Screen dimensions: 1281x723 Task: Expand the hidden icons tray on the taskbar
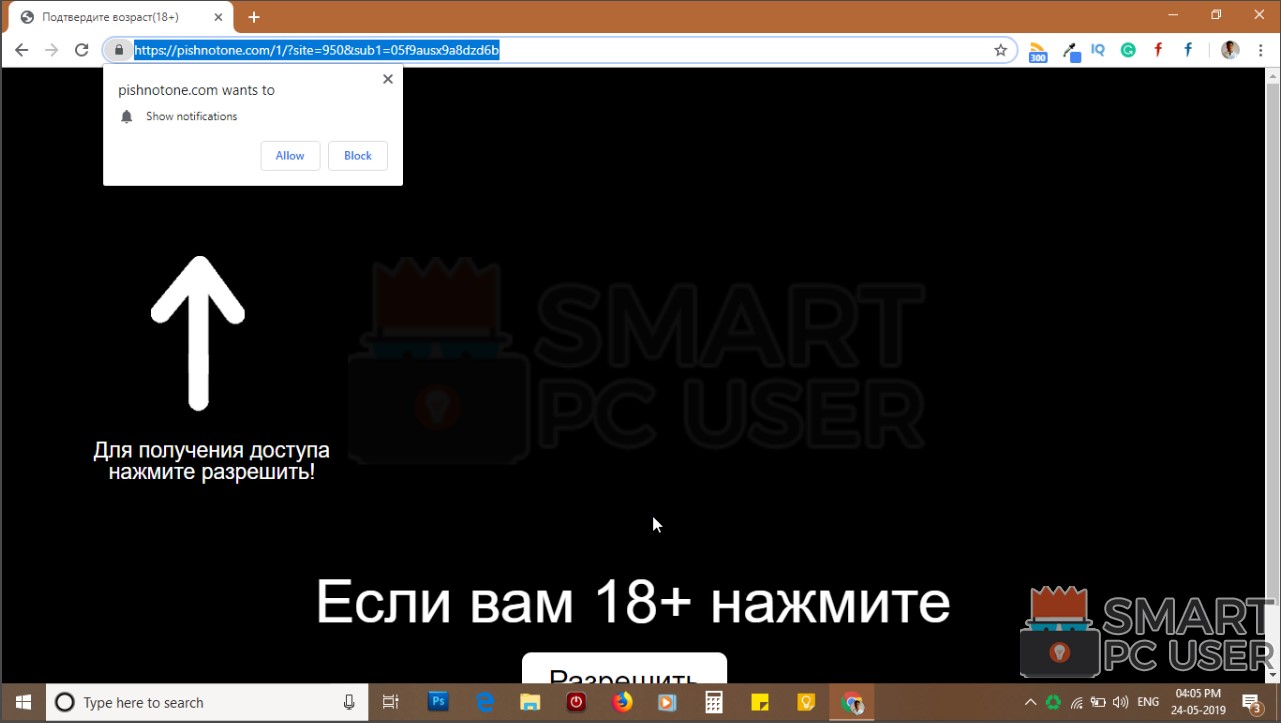[1030, 702]
